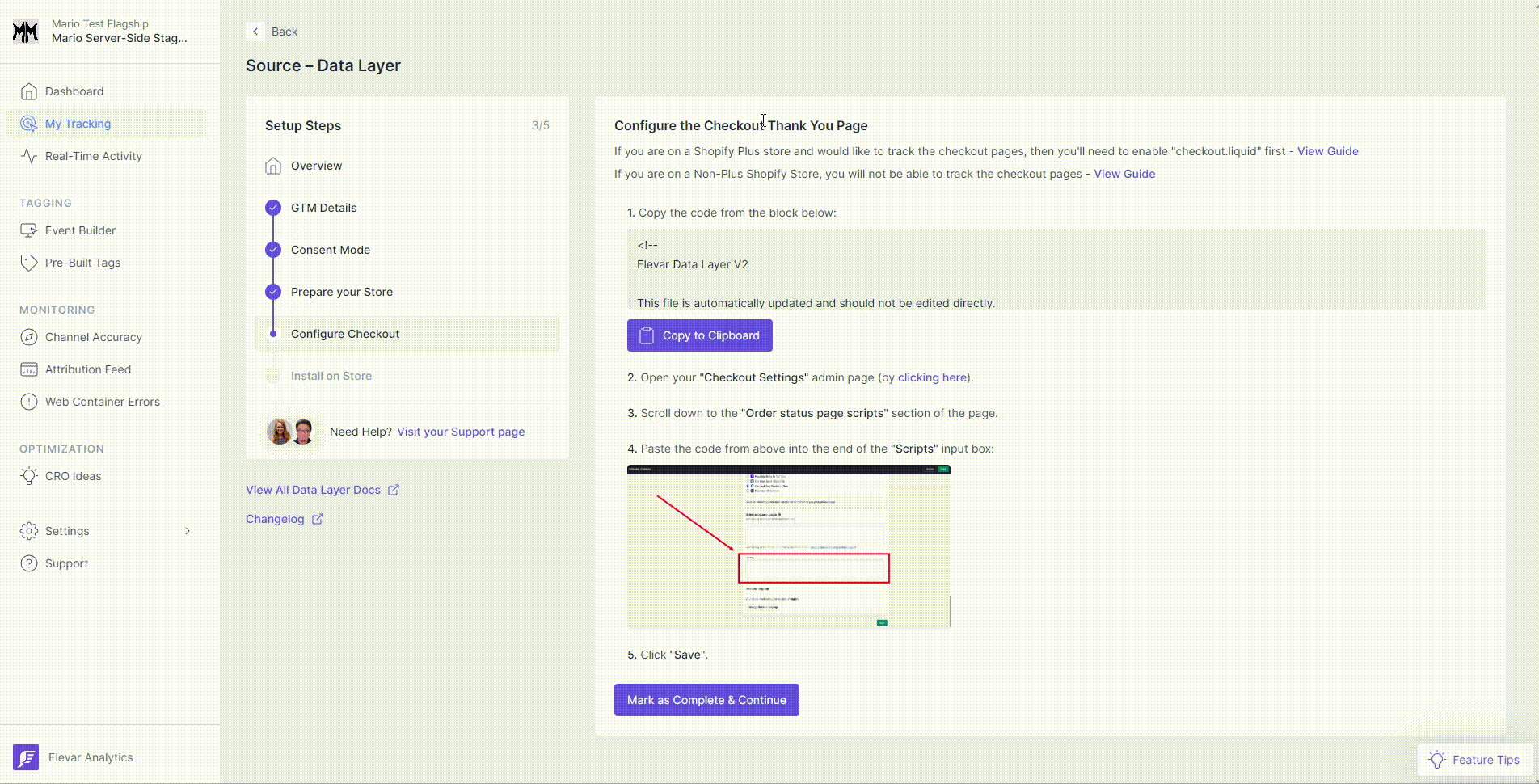
Task: Visit your Support page link
Action: pos(461,432)
